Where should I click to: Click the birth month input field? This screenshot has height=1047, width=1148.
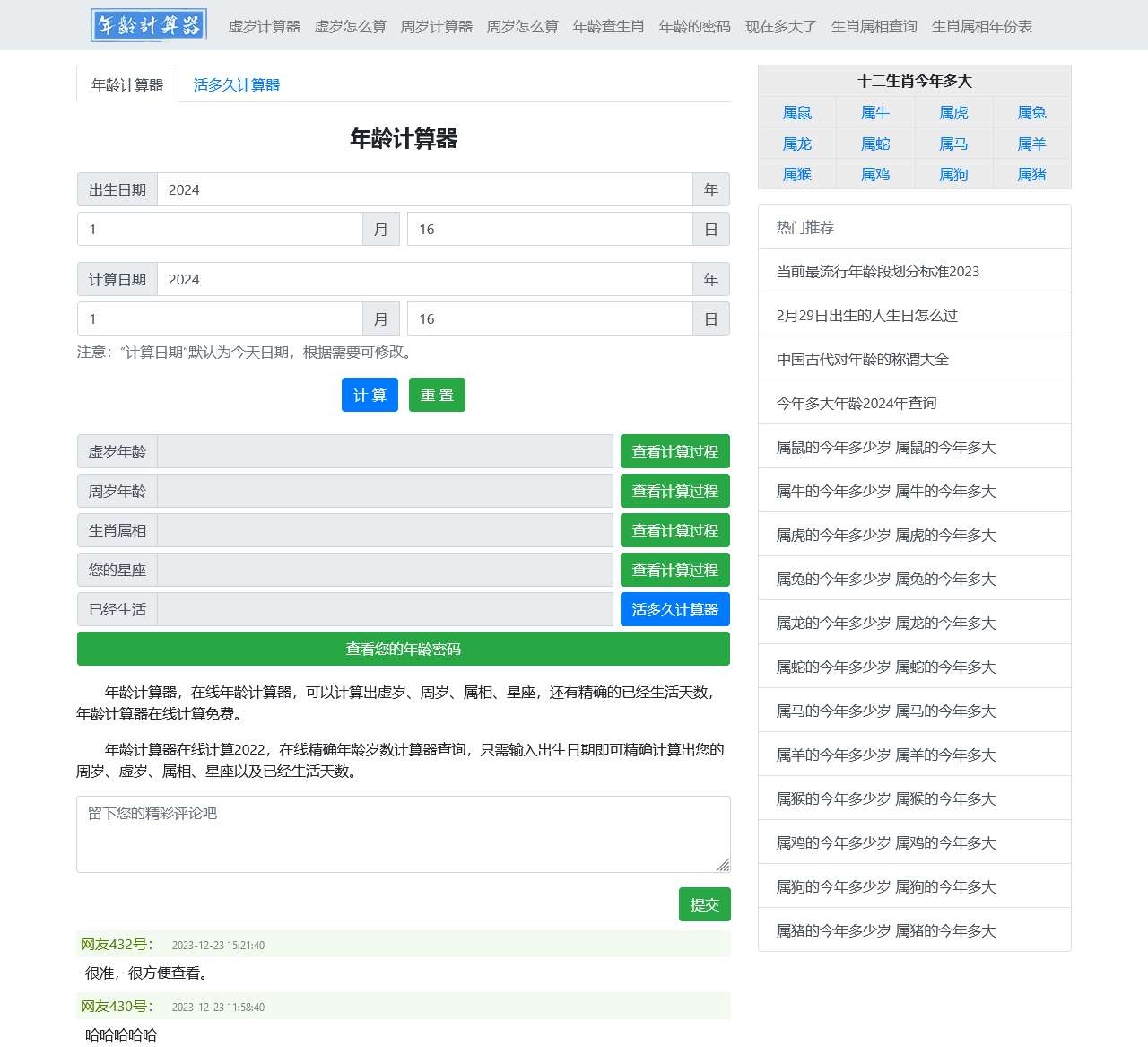tap(220, 230)
